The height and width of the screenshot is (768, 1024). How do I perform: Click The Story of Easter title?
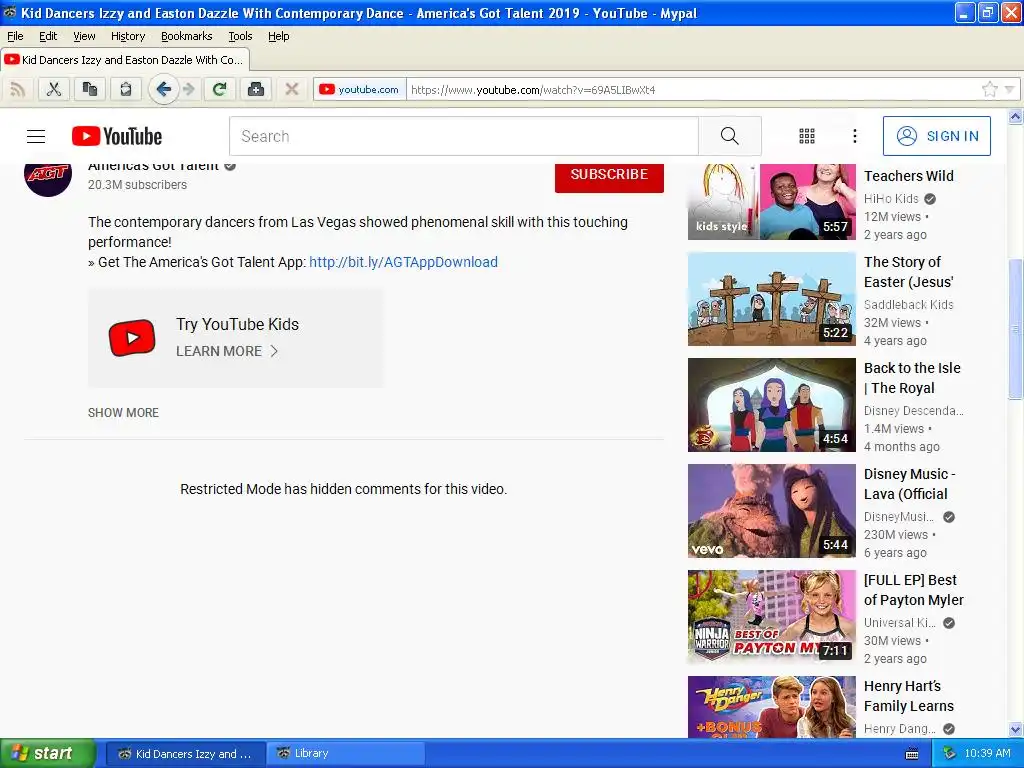click(x=908, y=272)
